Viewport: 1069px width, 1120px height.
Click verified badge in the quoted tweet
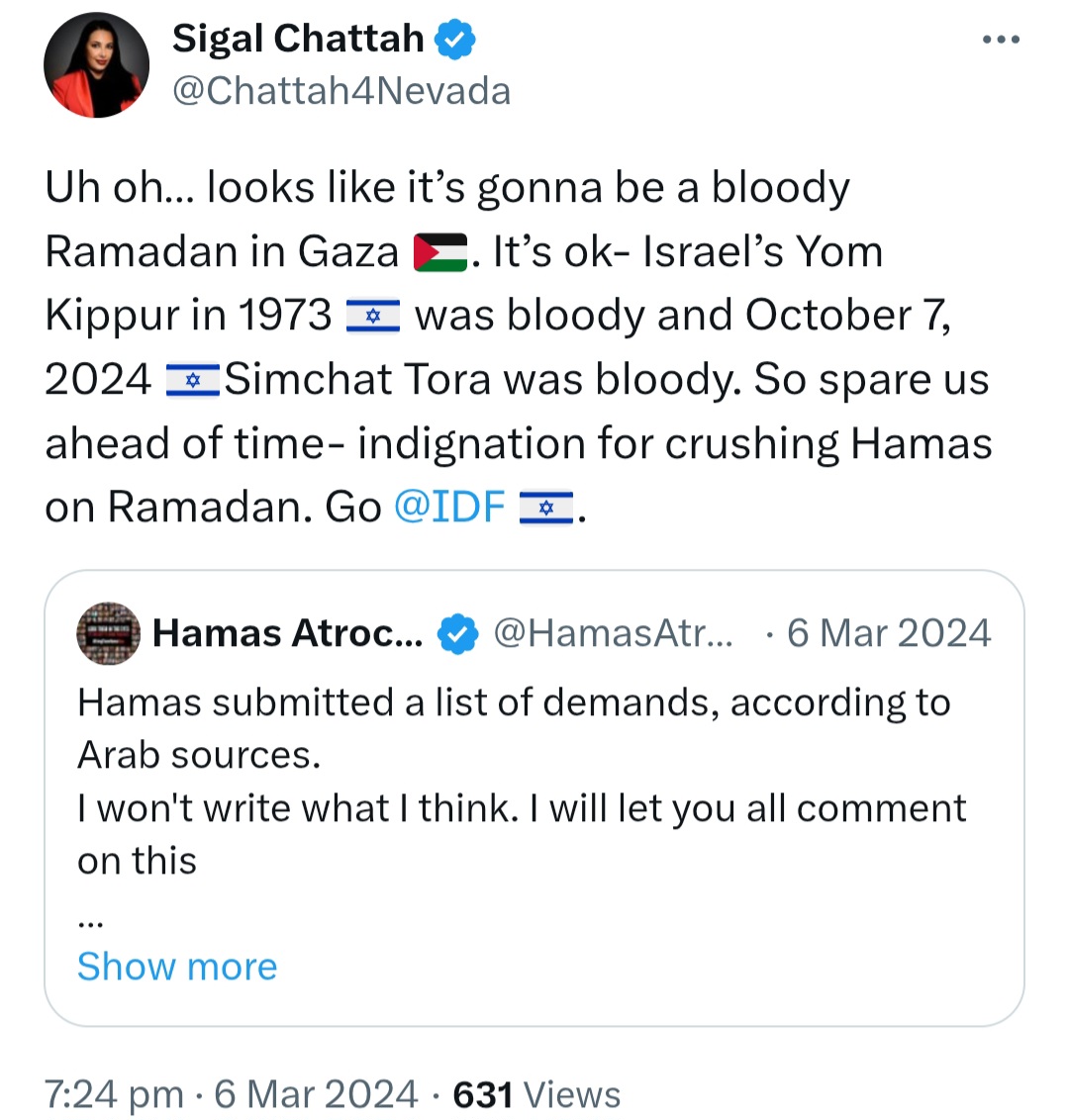click(x=457, y=634)
